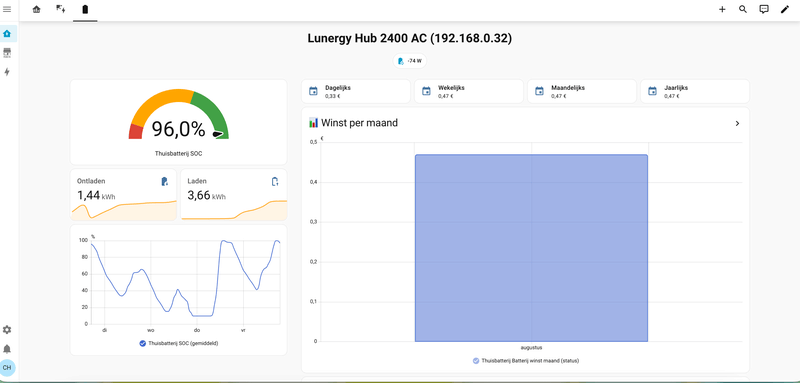Open Overview home icon in sidebar

(x=7, y=34)
